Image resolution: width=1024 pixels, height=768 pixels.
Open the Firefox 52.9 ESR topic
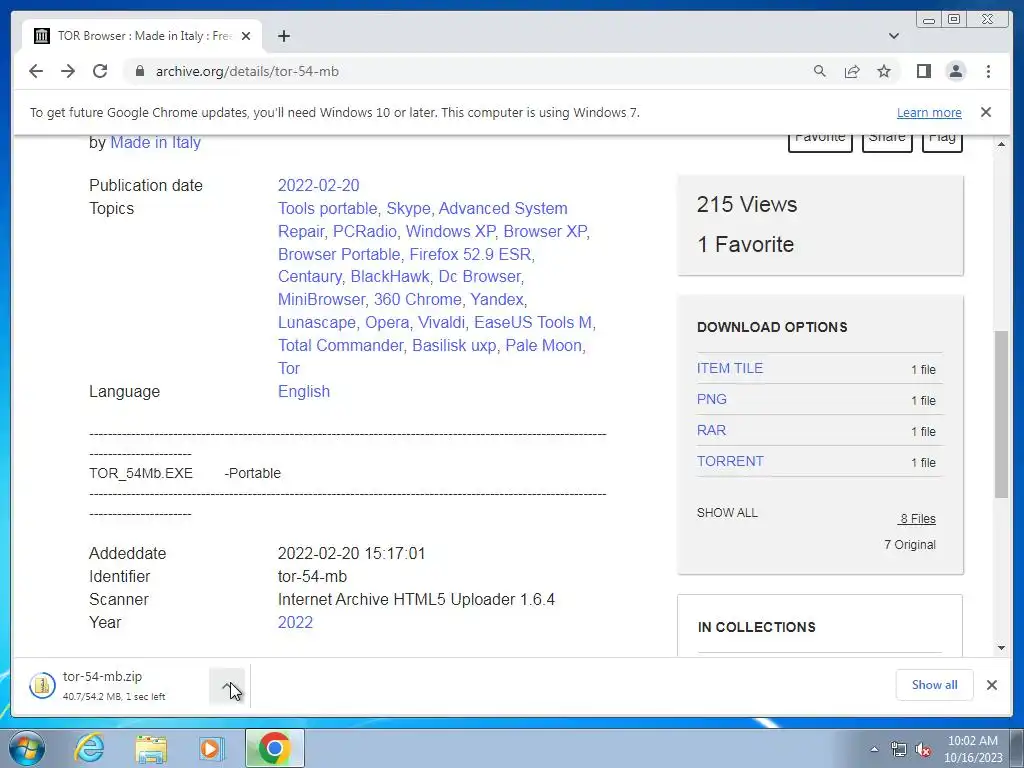click(470, 254)
